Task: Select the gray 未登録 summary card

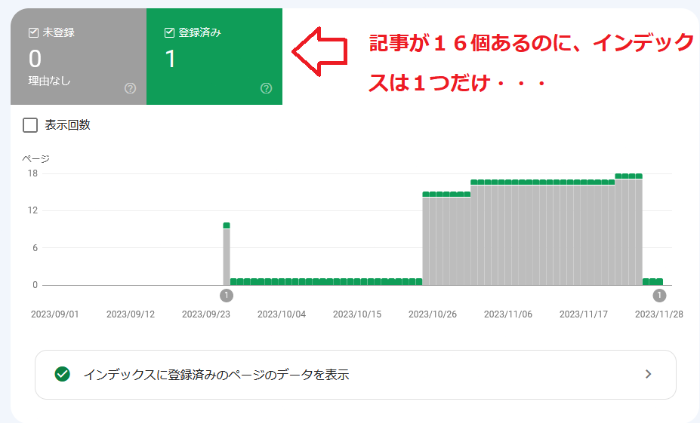Action: tap(78, 58)
